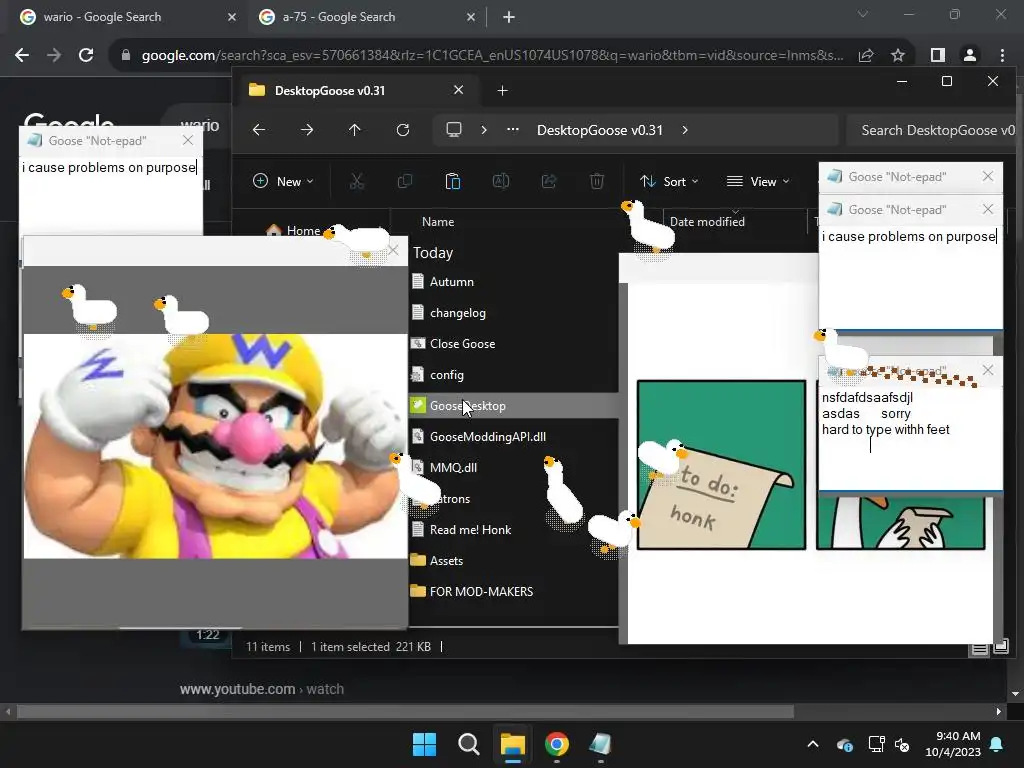Image resolution: width=1024 pixels, height=768 pixels.
Task: Close the left Goose Not-epad window
Action: pyautogui.click(x=188, y=140)
